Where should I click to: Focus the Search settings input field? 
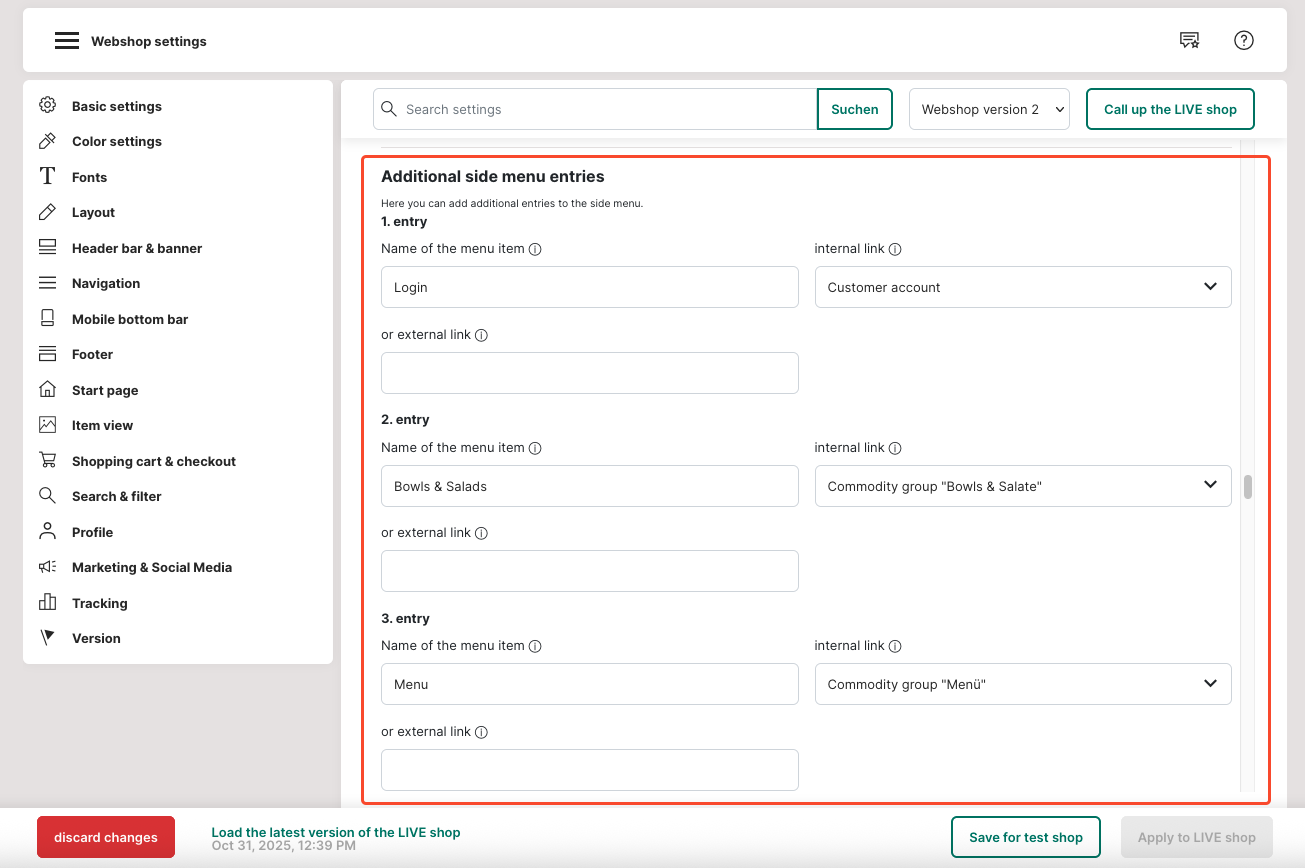605,109
